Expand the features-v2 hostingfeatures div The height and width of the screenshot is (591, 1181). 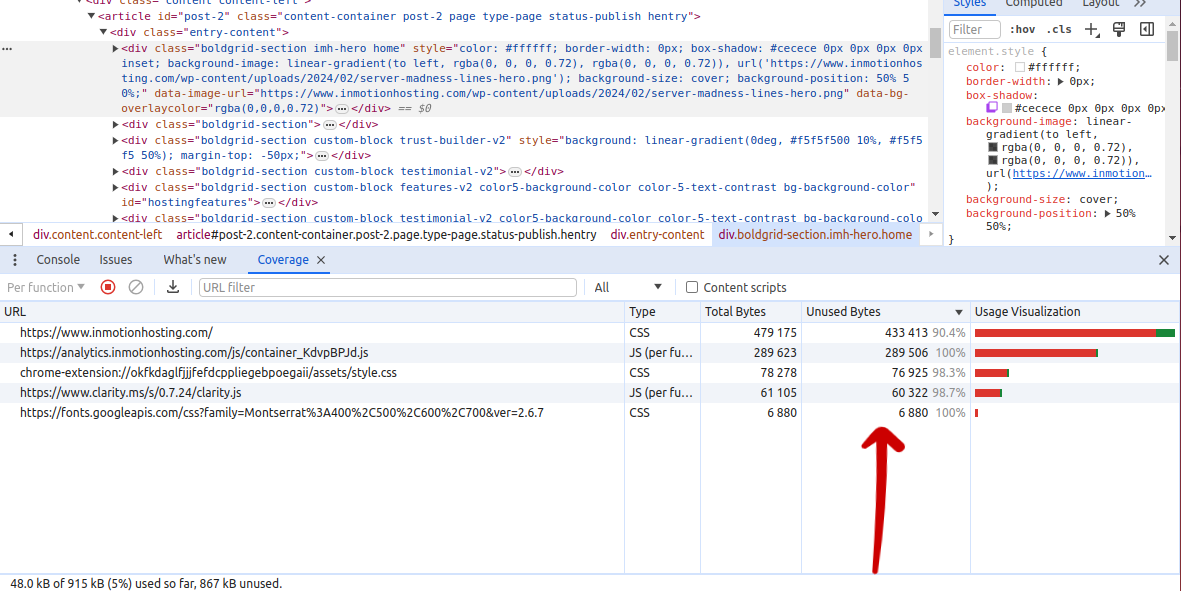tap(115, 187)
